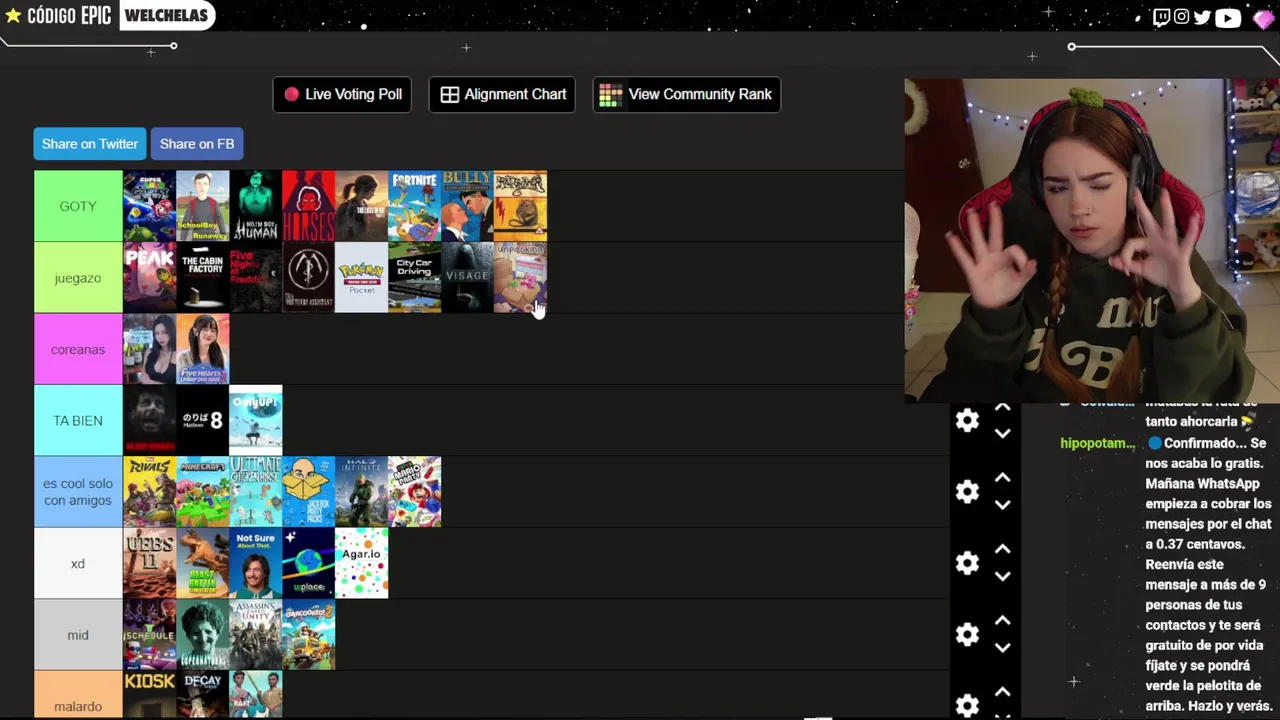Viewport: 1280px width, 720px height.
Task: Select the Rivals thumbnail
Action: tap(149, 492)
